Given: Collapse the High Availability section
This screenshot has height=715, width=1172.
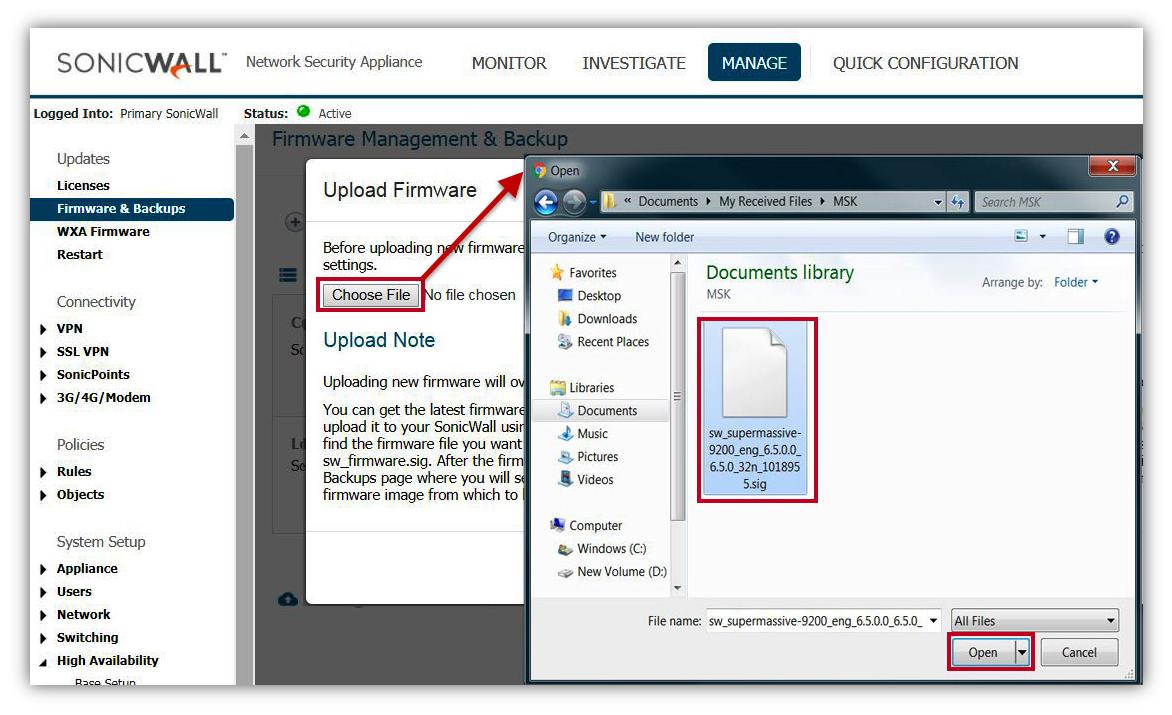Looking at the screenshot, I should click(43, 662).
